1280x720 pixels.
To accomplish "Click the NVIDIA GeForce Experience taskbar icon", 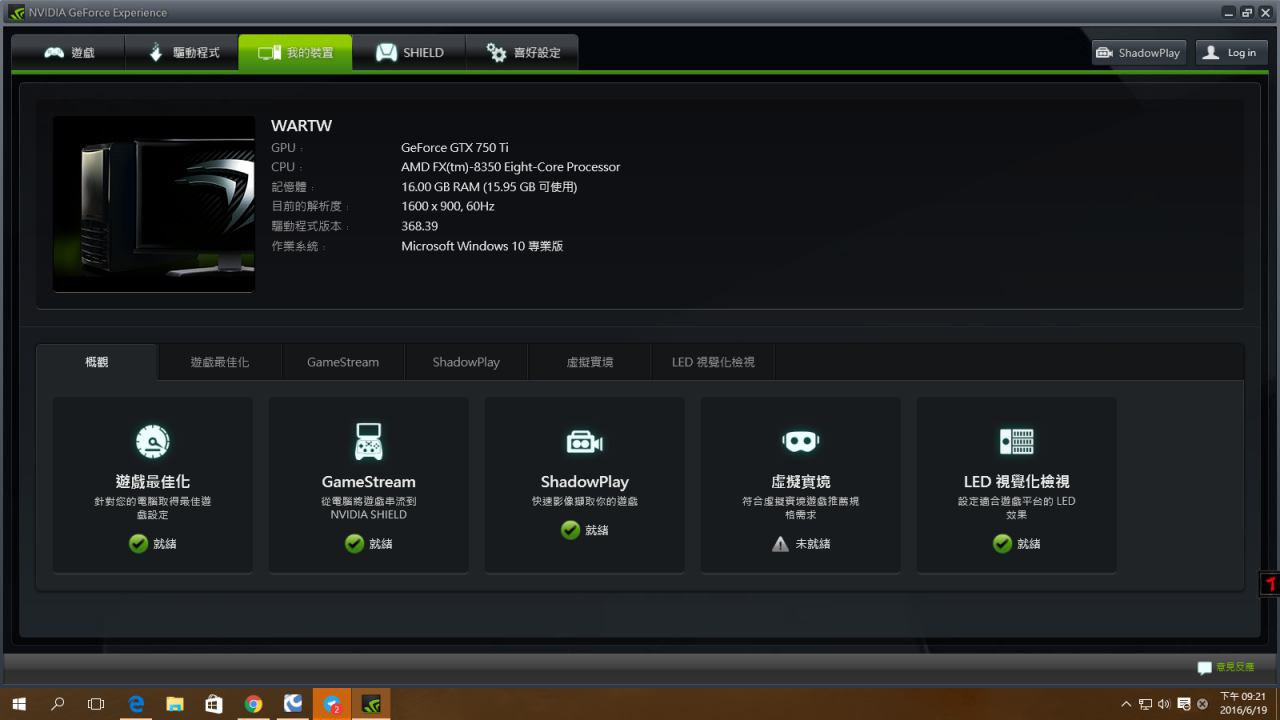I will tap(371, 704).
